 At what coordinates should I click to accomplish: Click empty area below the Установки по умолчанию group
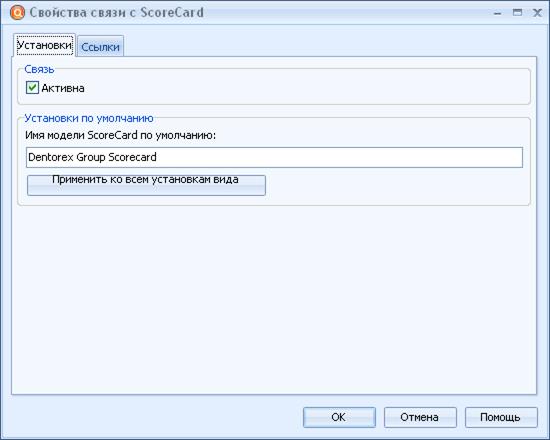click(x=274, y=298)
